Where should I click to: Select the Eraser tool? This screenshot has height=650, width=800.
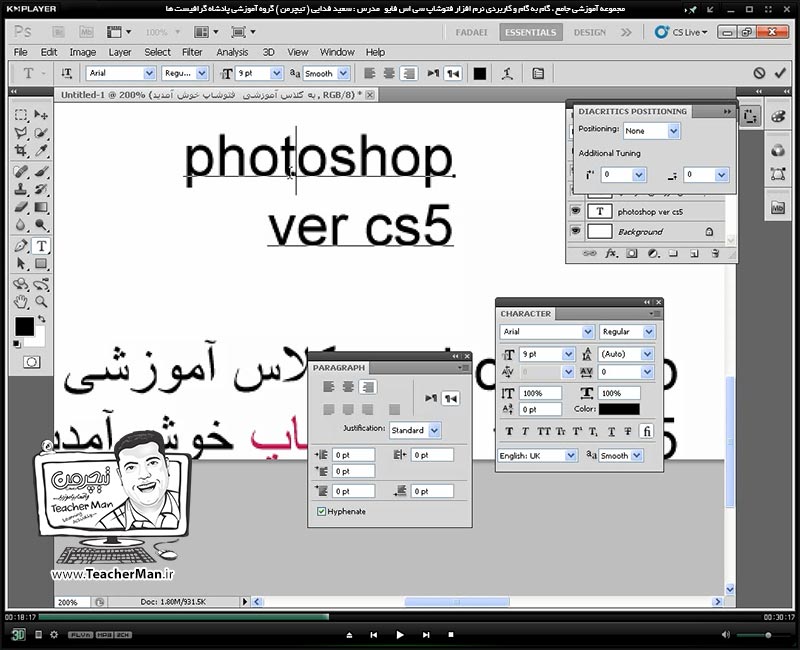point(21,207)
